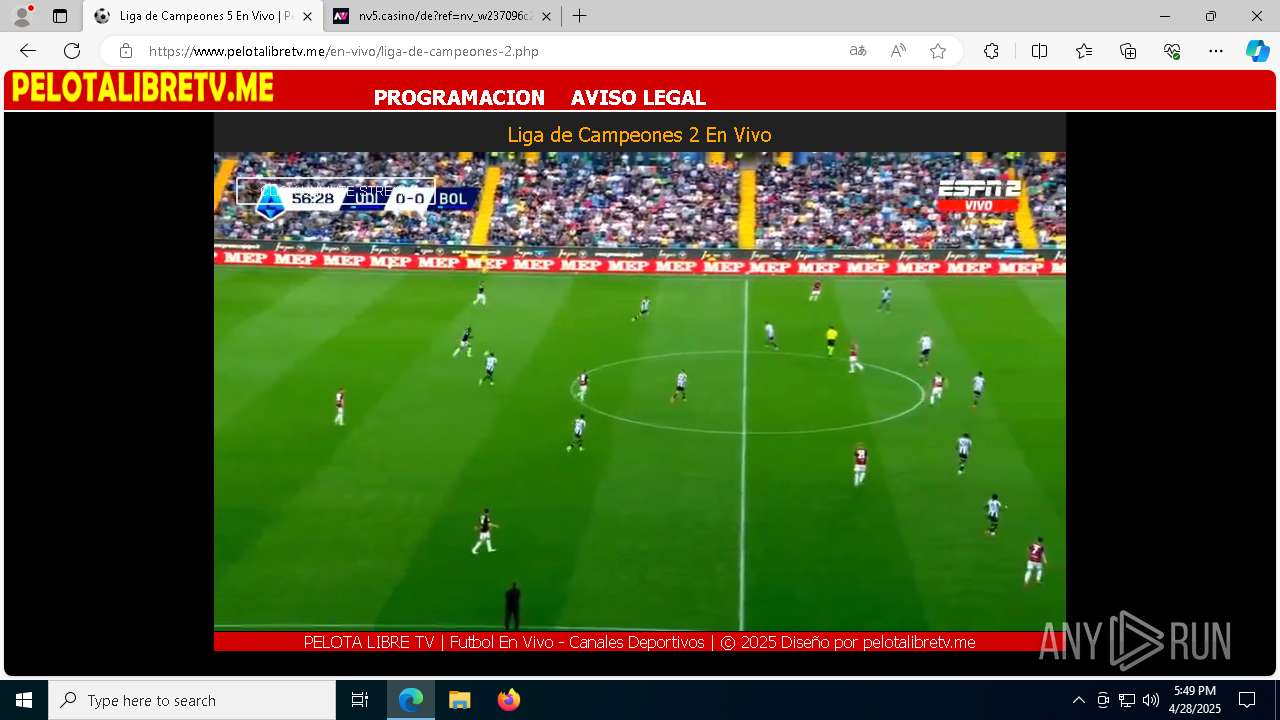Launch Firefox from the taskbar
This screenshot has width=1280, height=720.
coord(509,700)
